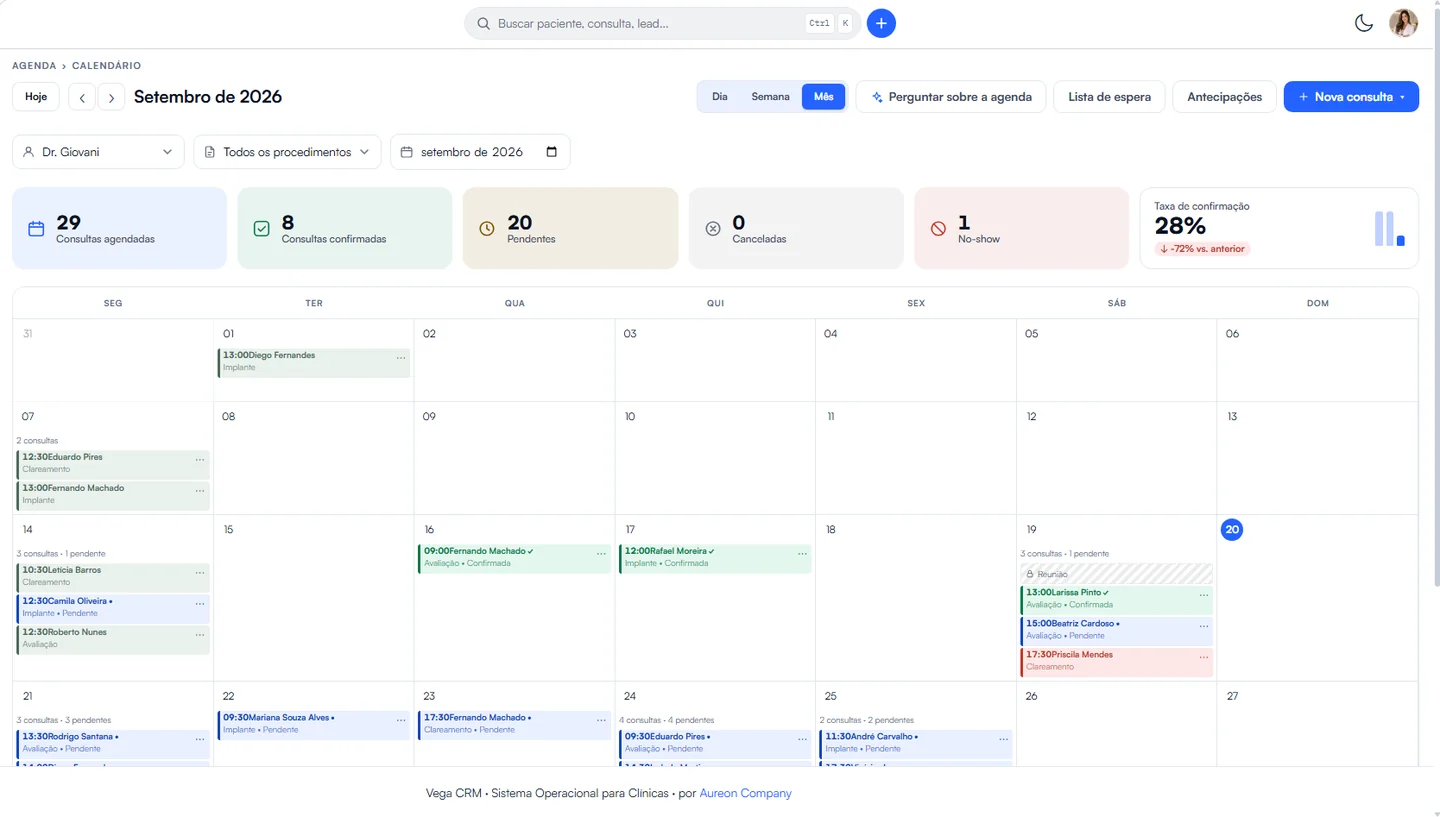The height and width of the screenshot is (817, 1440).
Task: Open options for Mariana Souza Alves appointment
Action: 401,719
